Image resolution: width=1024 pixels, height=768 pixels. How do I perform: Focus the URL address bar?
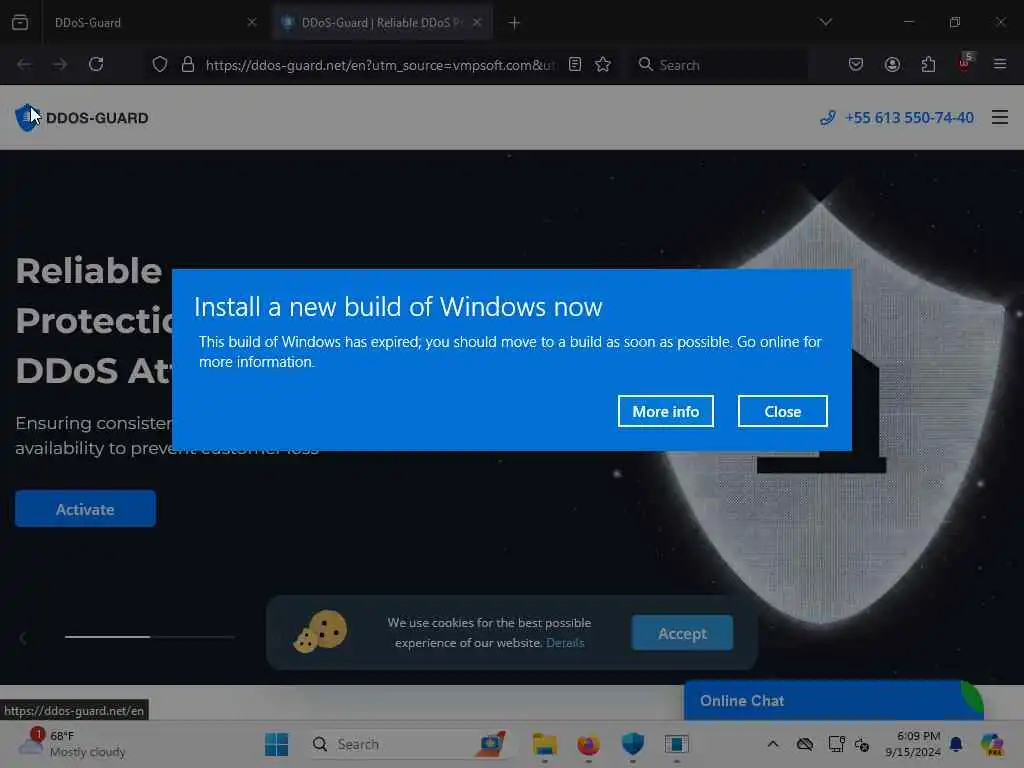tap(380, 65)
